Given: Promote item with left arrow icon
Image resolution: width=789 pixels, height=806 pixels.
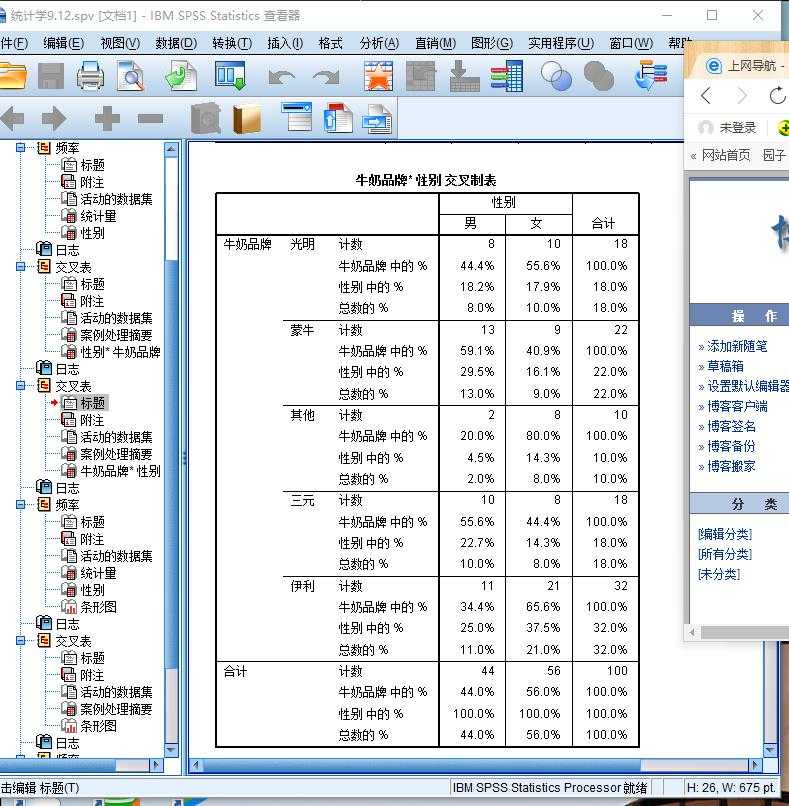Looking at the screenshot, I should click(12, 119).
